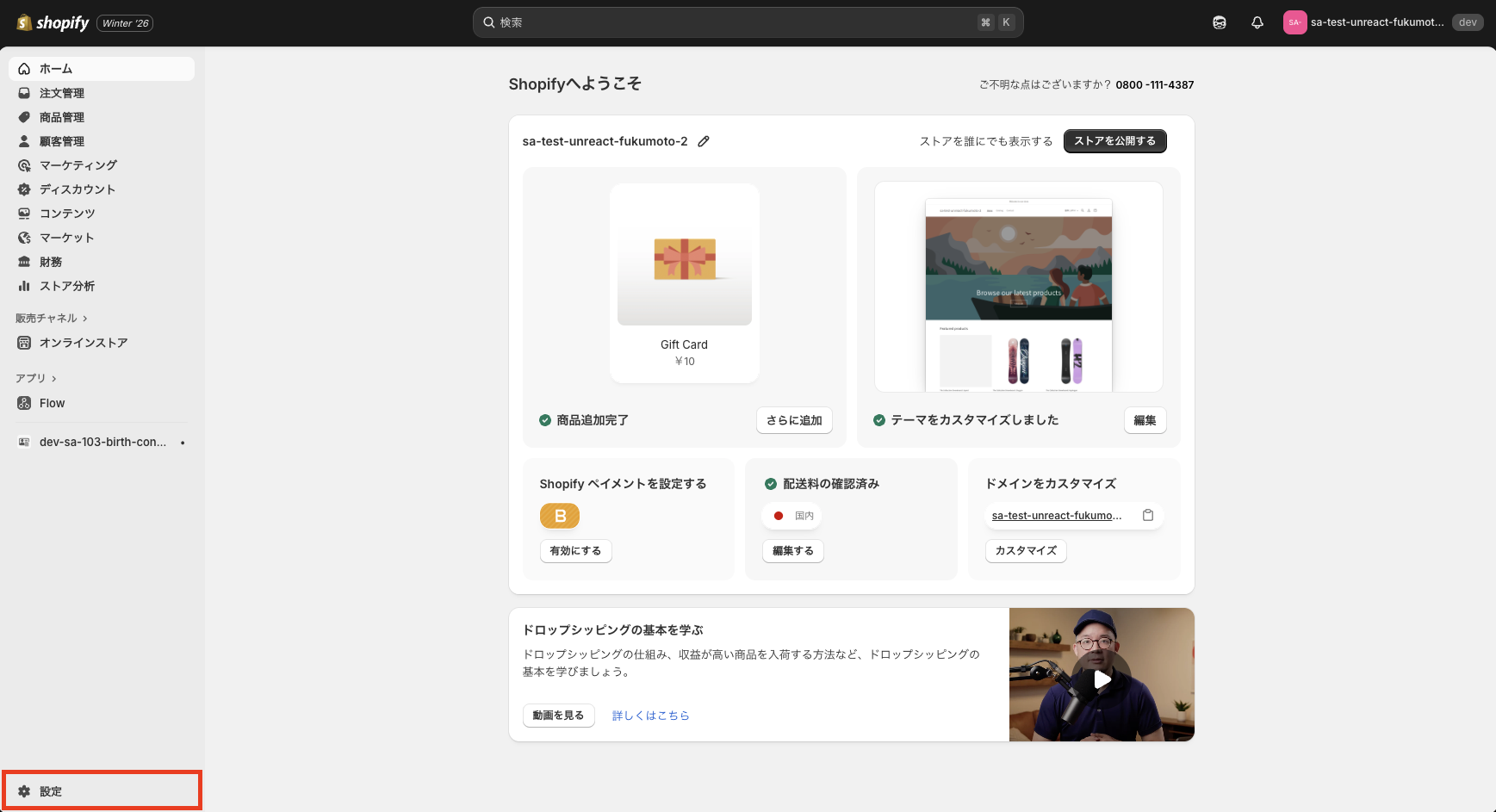This screenshot has width=1496, height=812.
Task: Select マーケティング in the sidebar menu
Action: 78,164
